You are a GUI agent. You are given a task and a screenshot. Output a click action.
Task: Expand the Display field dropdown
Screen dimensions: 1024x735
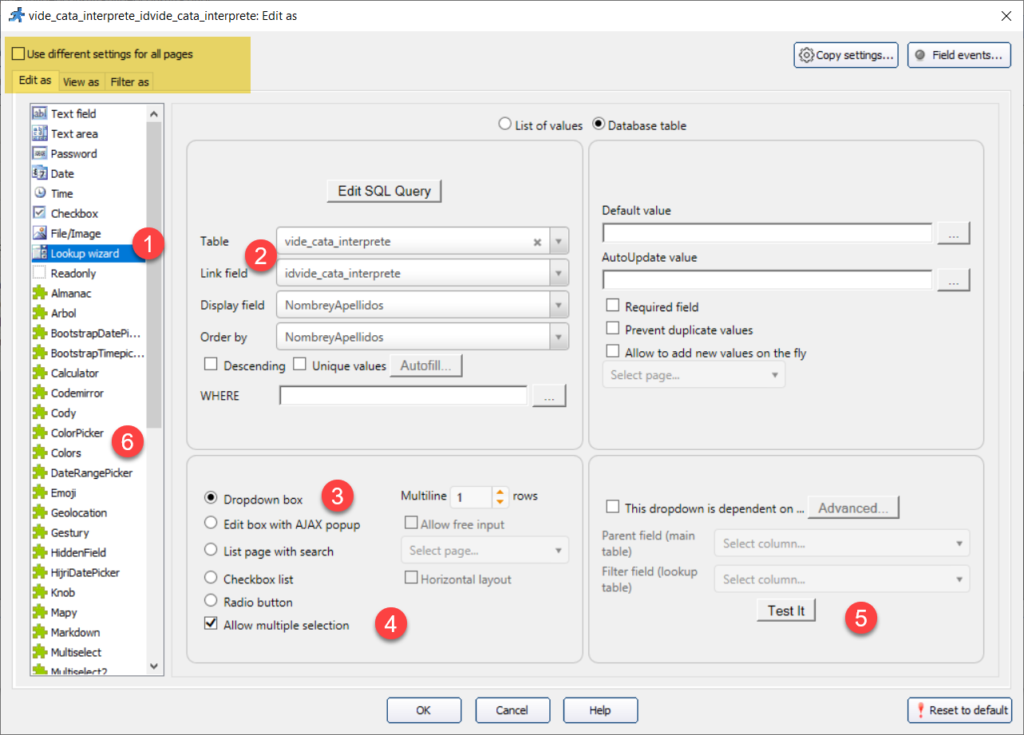pyautogui.click(x=558, y=305)
